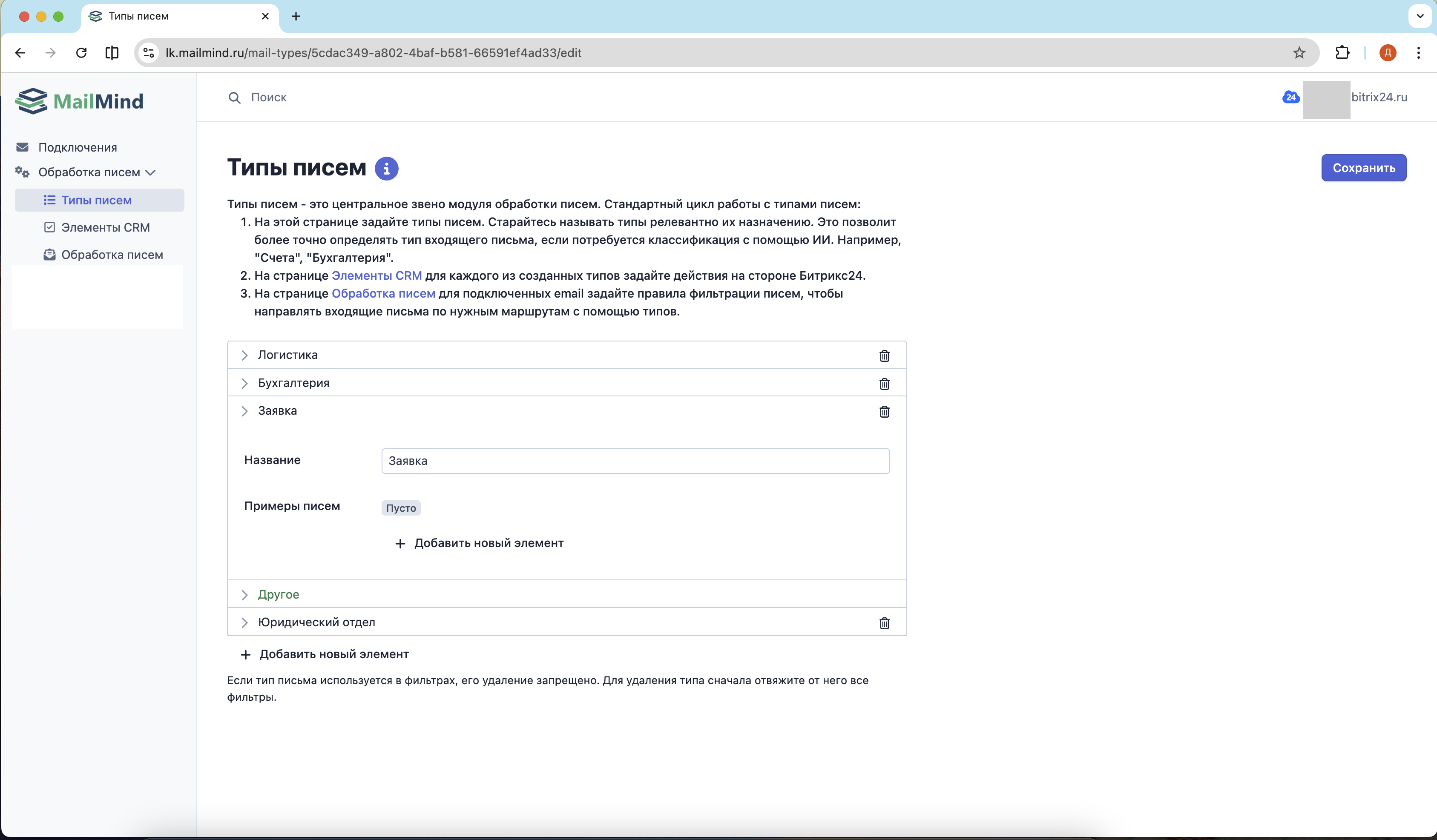Screen dimensions: 1437x840
Task: Collapse the Заявка section
Action: pos(244,411)
